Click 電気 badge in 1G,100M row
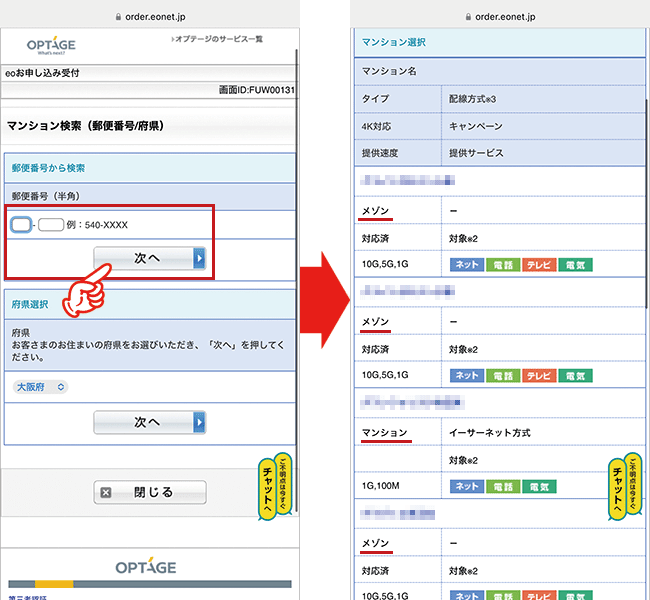The image size is (650, 600). [539, 486]
